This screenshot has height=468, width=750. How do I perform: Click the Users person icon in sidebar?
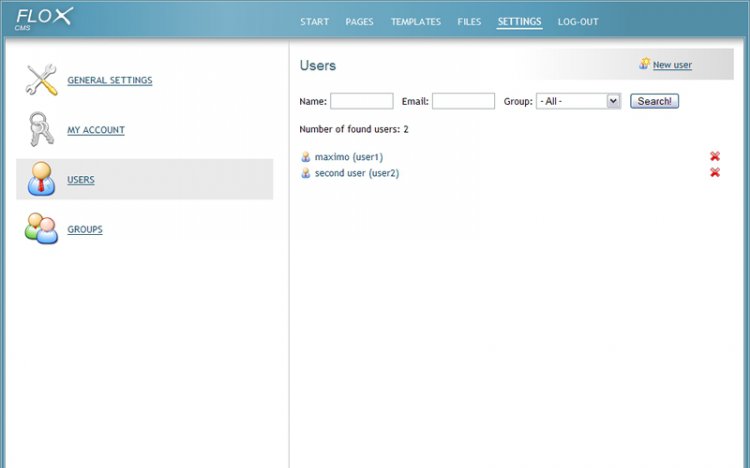point(41,179)
